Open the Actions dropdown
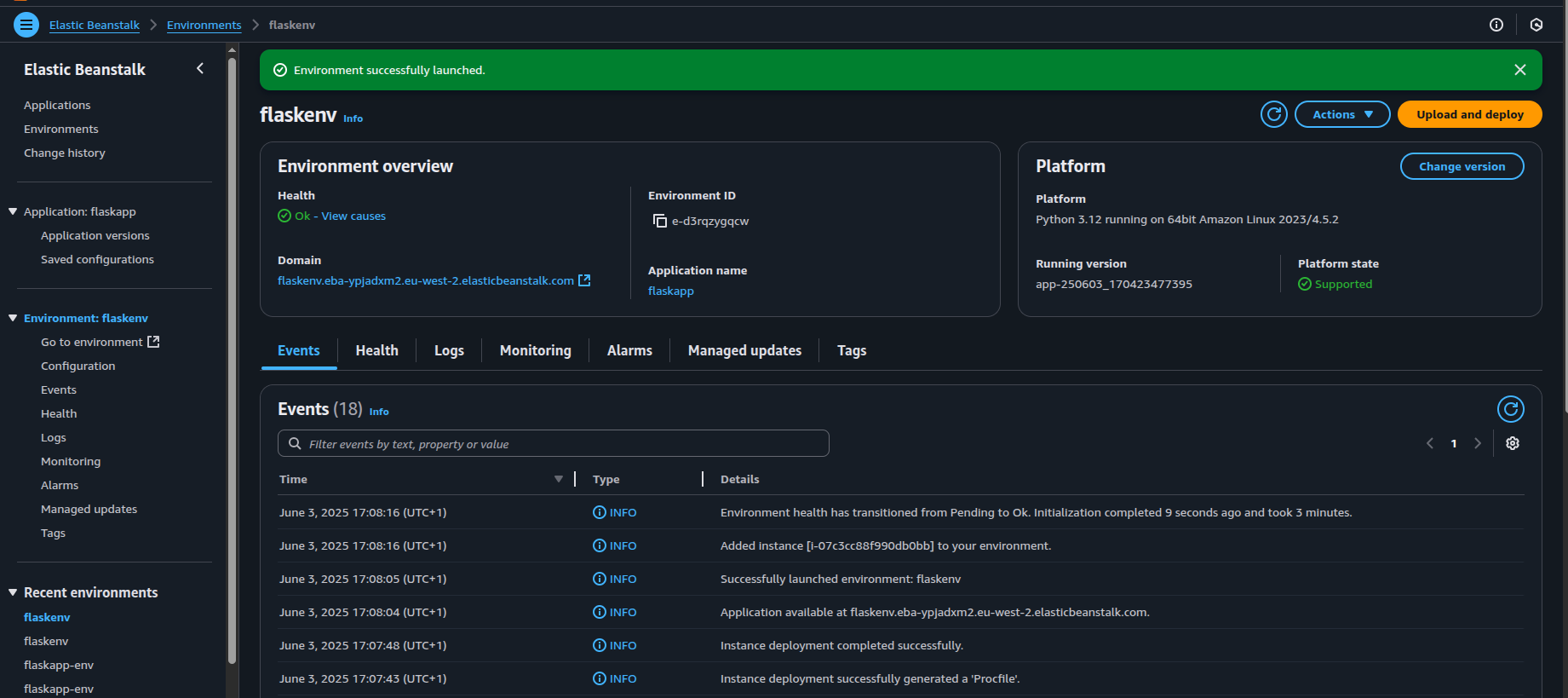The width and height of the screenshot is (1568, 698). pos(1342,114)
